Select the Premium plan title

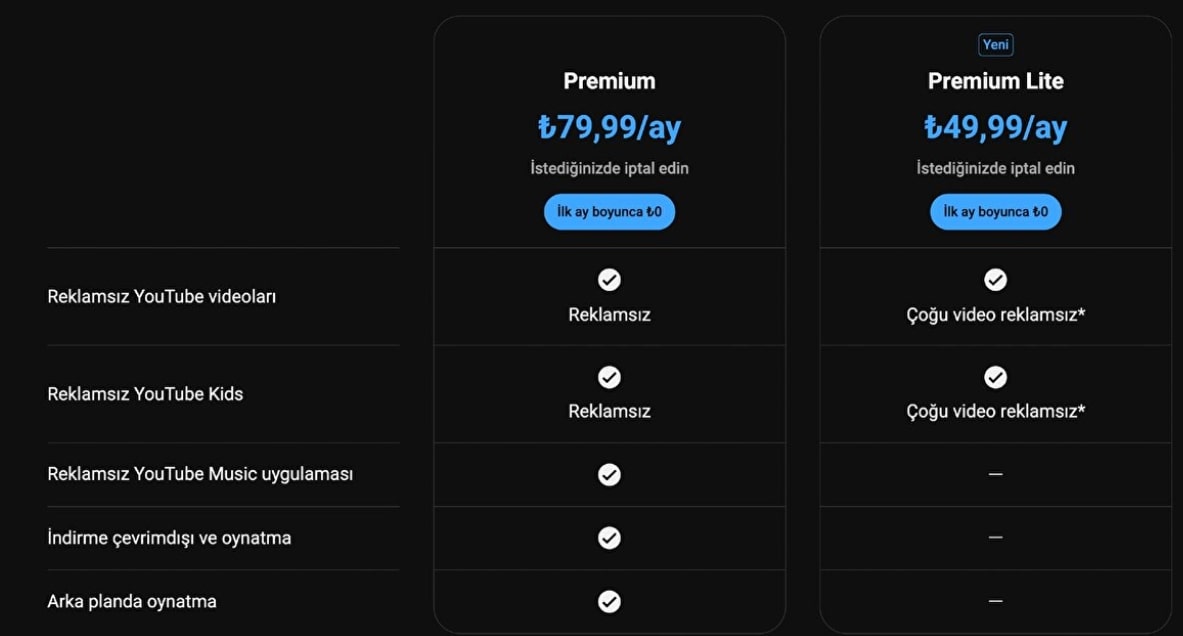click(609, 81)
